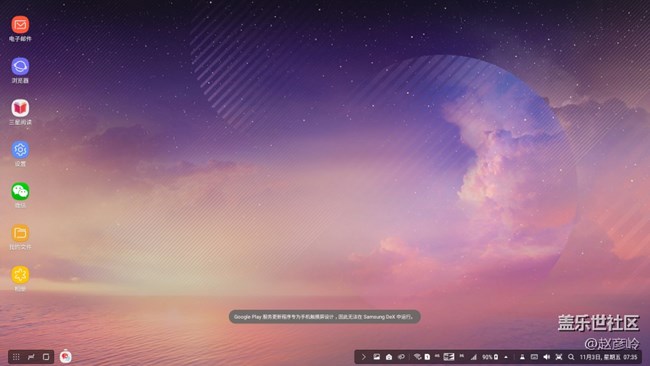Open the Settings gear desktop icon
This screenshot has height=366, width=650.
(20, 150)
